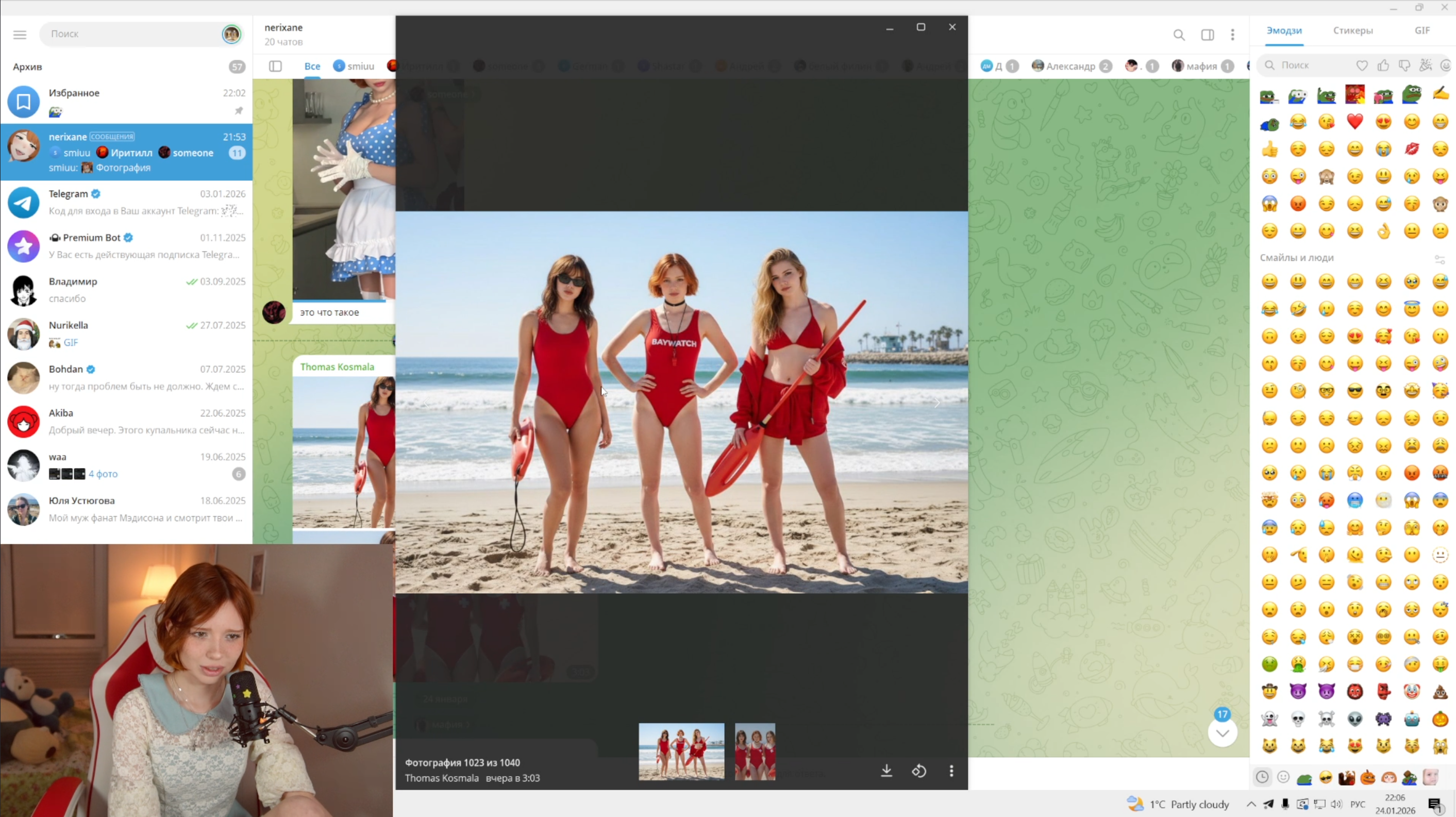Image resolution: width=1456 pixels, height=817 pixels.
Task: Open the photo viewer three-dot menu
Action: 951,771
